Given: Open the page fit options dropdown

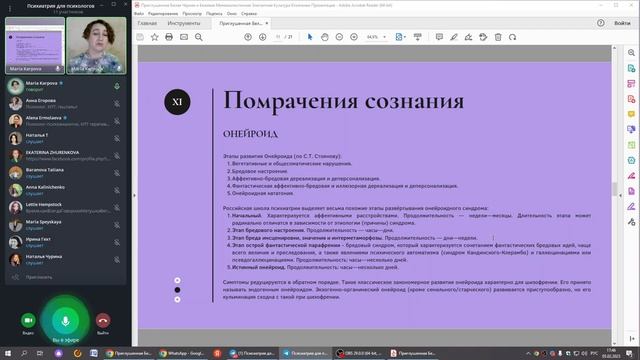Looking at the screenshot, I should [400, 37].
